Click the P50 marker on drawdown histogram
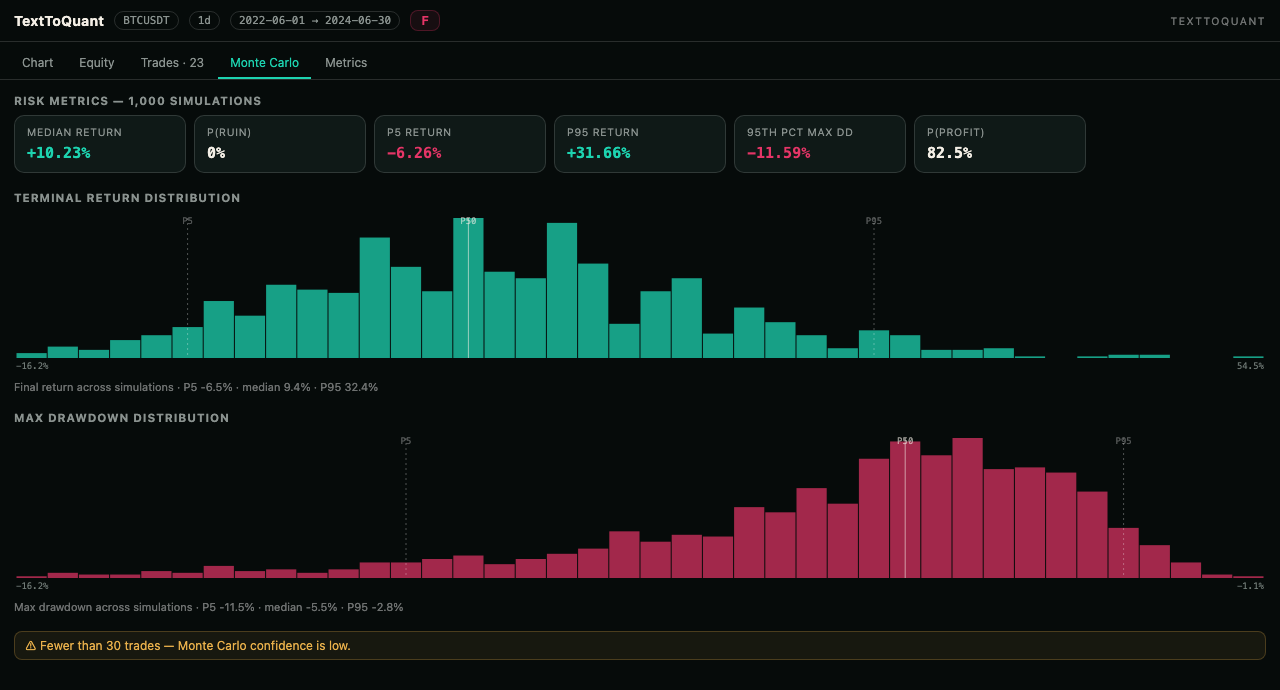Viewport: 1280px width, 690px height. (905, 441)
